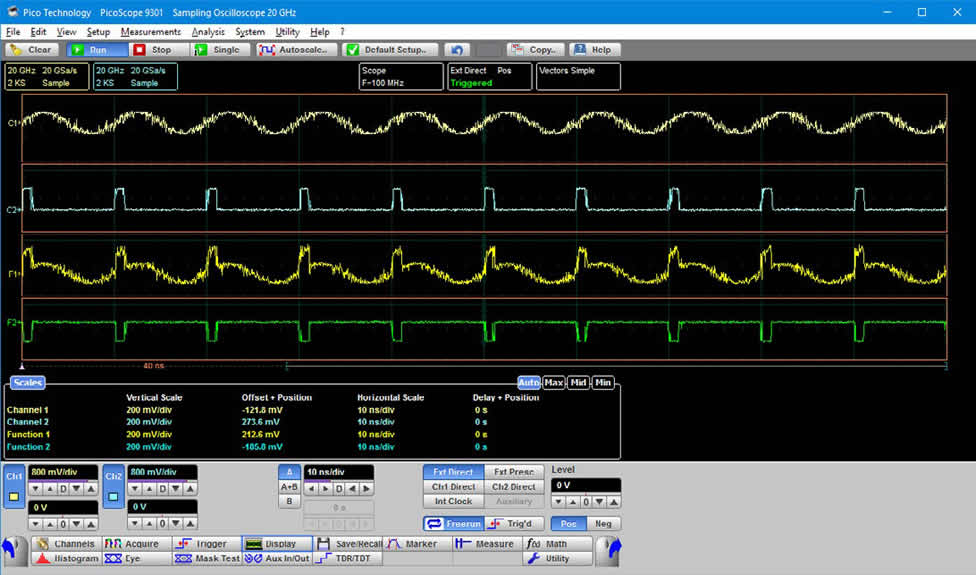This screenshot has width=976, height=575.
Task: Select Max scales display mode
Action: coord(553,382)
